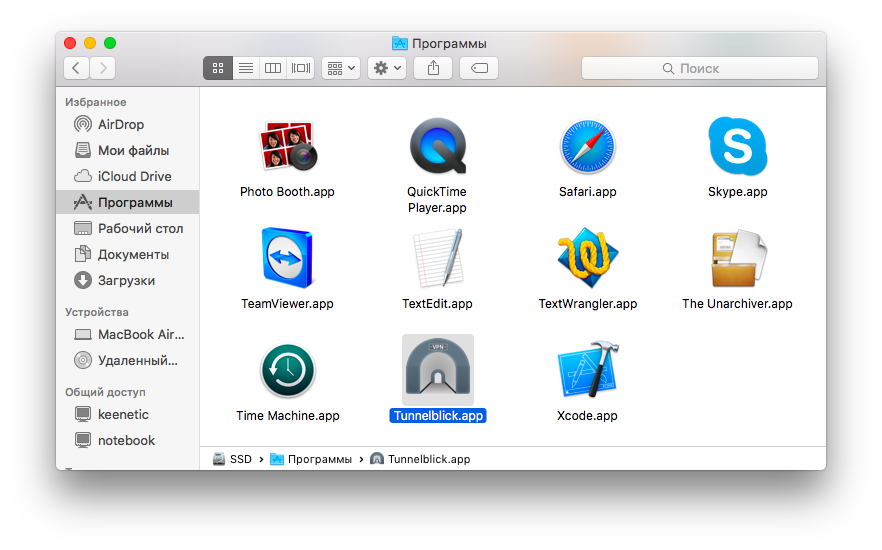Select the Tunnelblick.app tunnel icon
This screenshot has width=882, height=550.
coord(438,369)
